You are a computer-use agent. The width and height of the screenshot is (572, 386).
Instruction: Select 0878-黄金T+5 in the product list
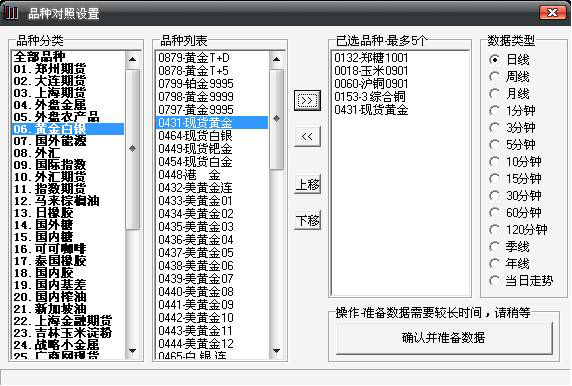point(212,71)
